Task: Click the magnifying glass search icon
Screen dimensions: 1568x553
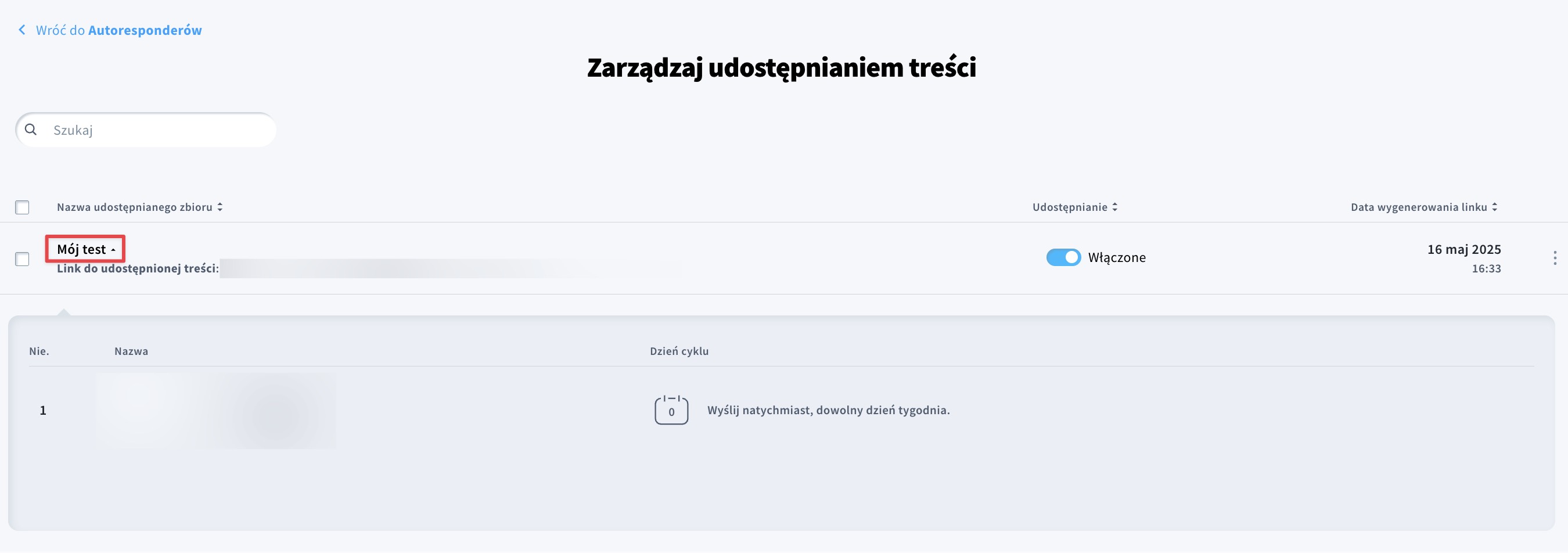Action: pyautogui.click(x=31, y=130)
